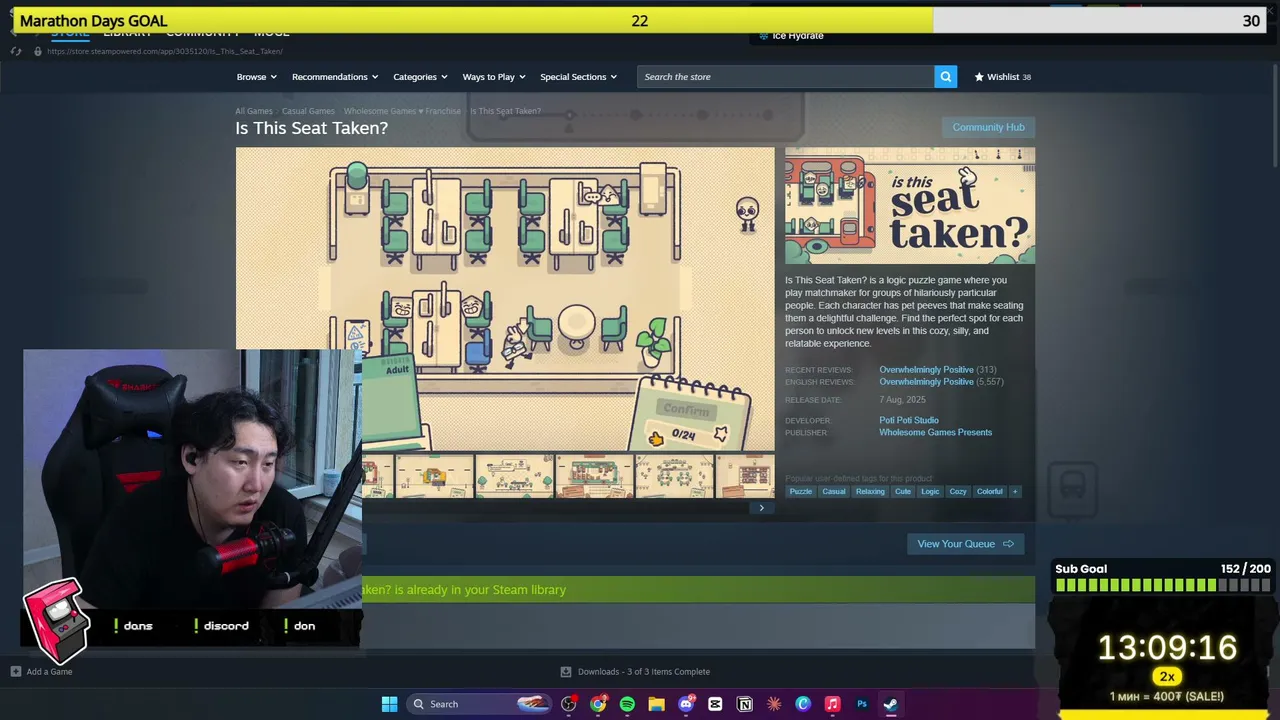
Task: Switch to the Store tab
Action: [x=70, y=33]
